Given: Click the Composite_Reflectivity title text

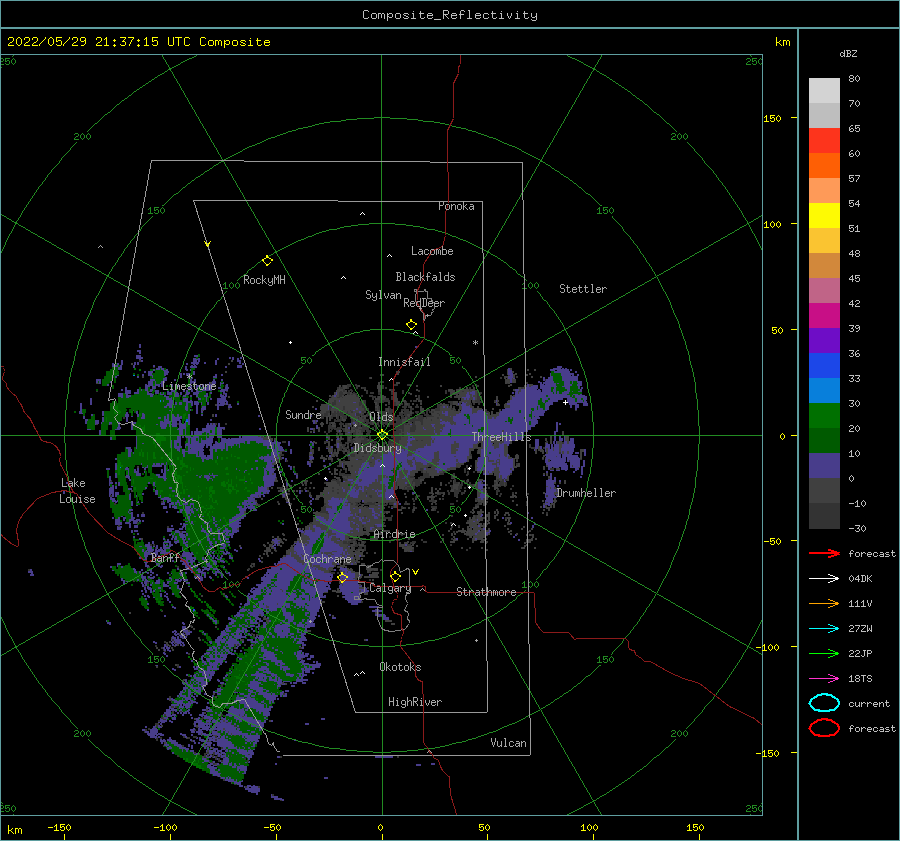Looking at the screenshot, I should pyautogui.click(x=450, y=15).
